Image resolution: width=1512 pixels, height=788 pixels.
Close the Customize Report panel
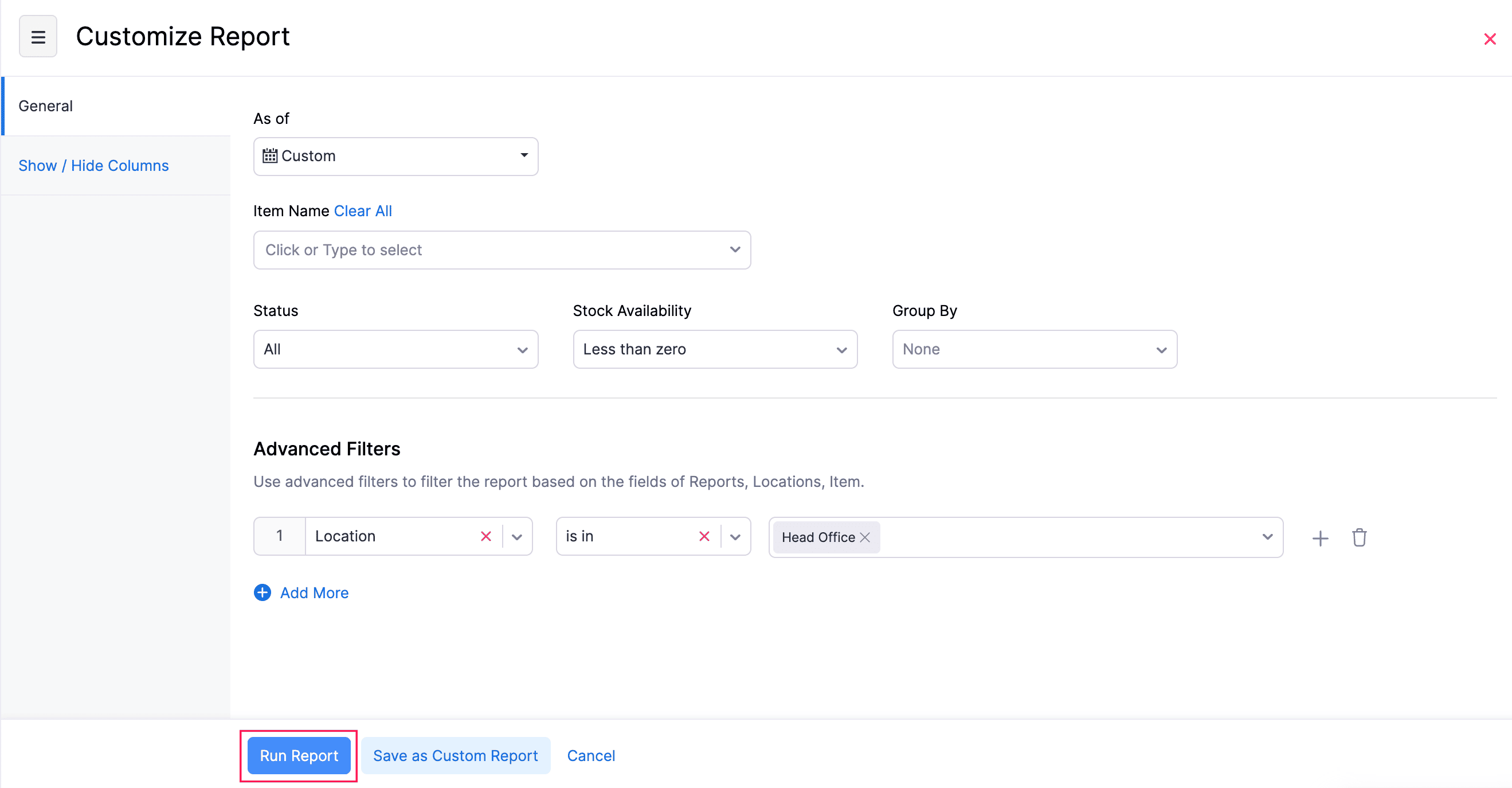[x=1489, y=40]
